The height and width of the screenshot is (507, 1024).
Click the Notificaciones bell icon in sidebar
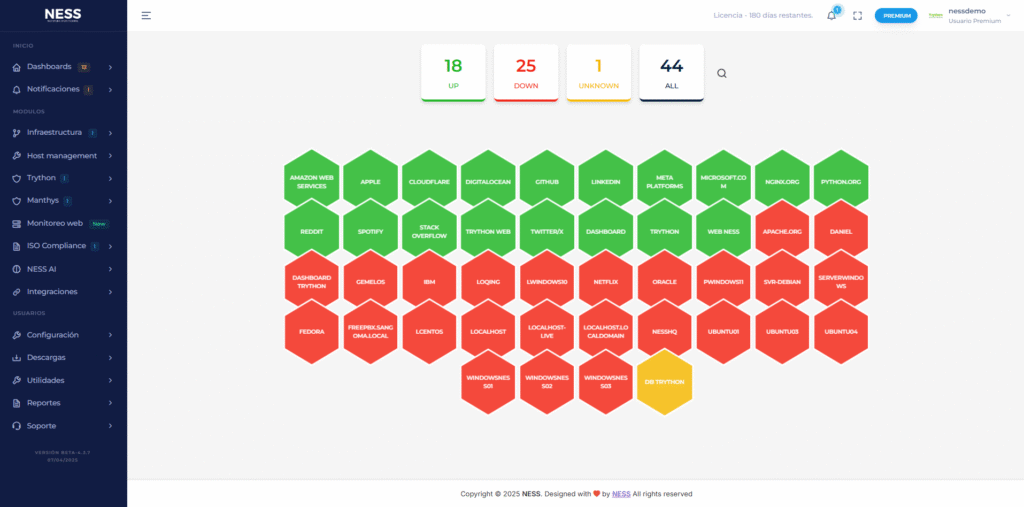click(x=17, y=90)
